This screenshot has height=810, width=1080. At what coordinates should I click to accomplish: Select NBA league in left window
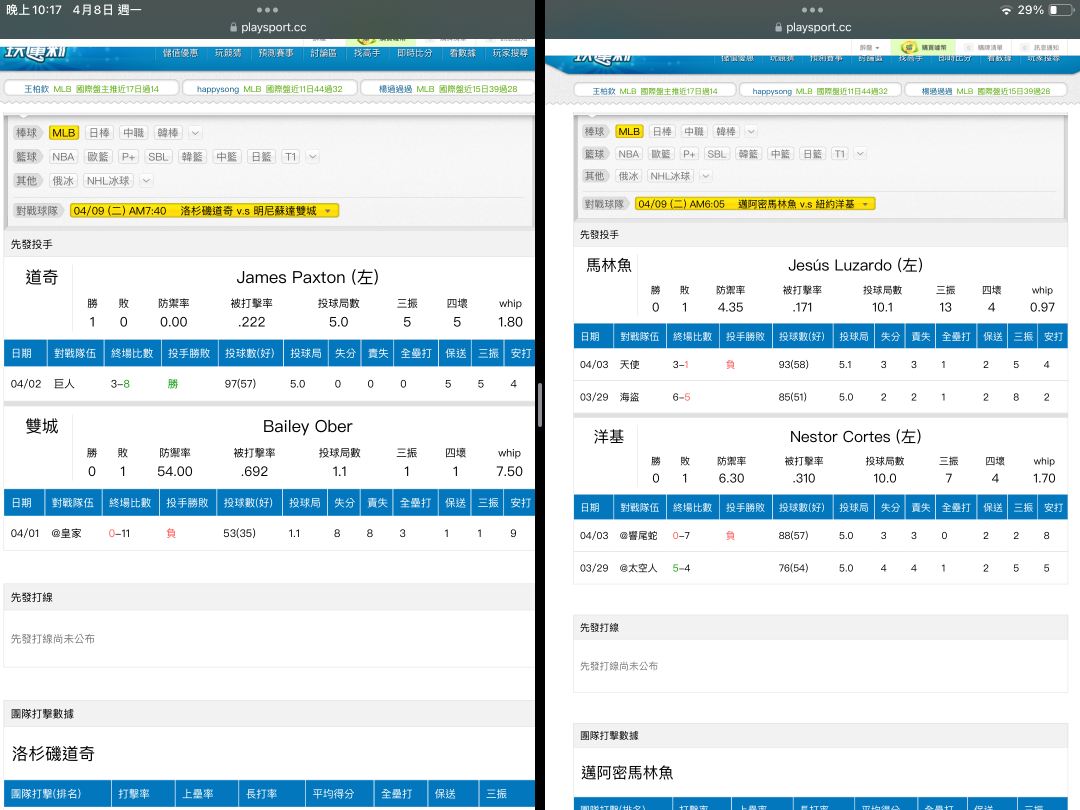pyautogui.click(x=63, y=157)
